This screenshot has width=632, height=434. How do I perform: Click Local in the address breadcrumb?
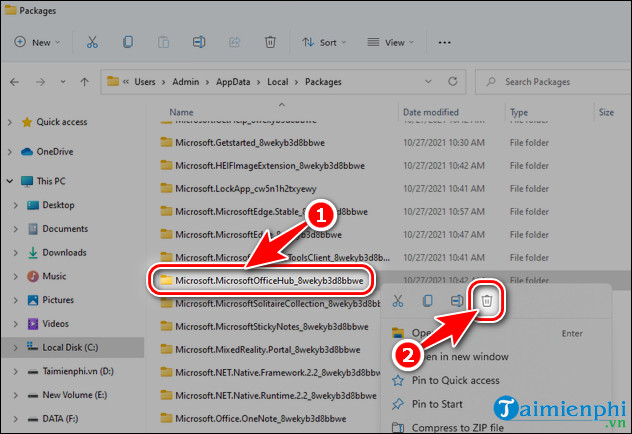[x=278, y=82]
